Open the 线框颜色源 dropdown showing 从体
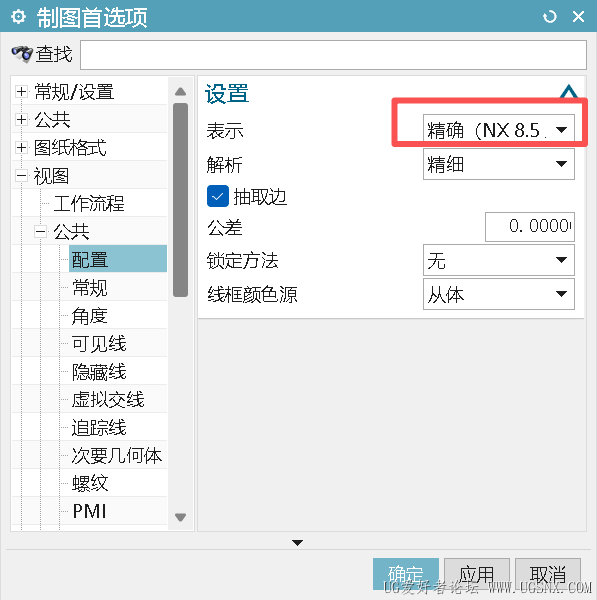This screenshot has height=600, width=597. 499,294
